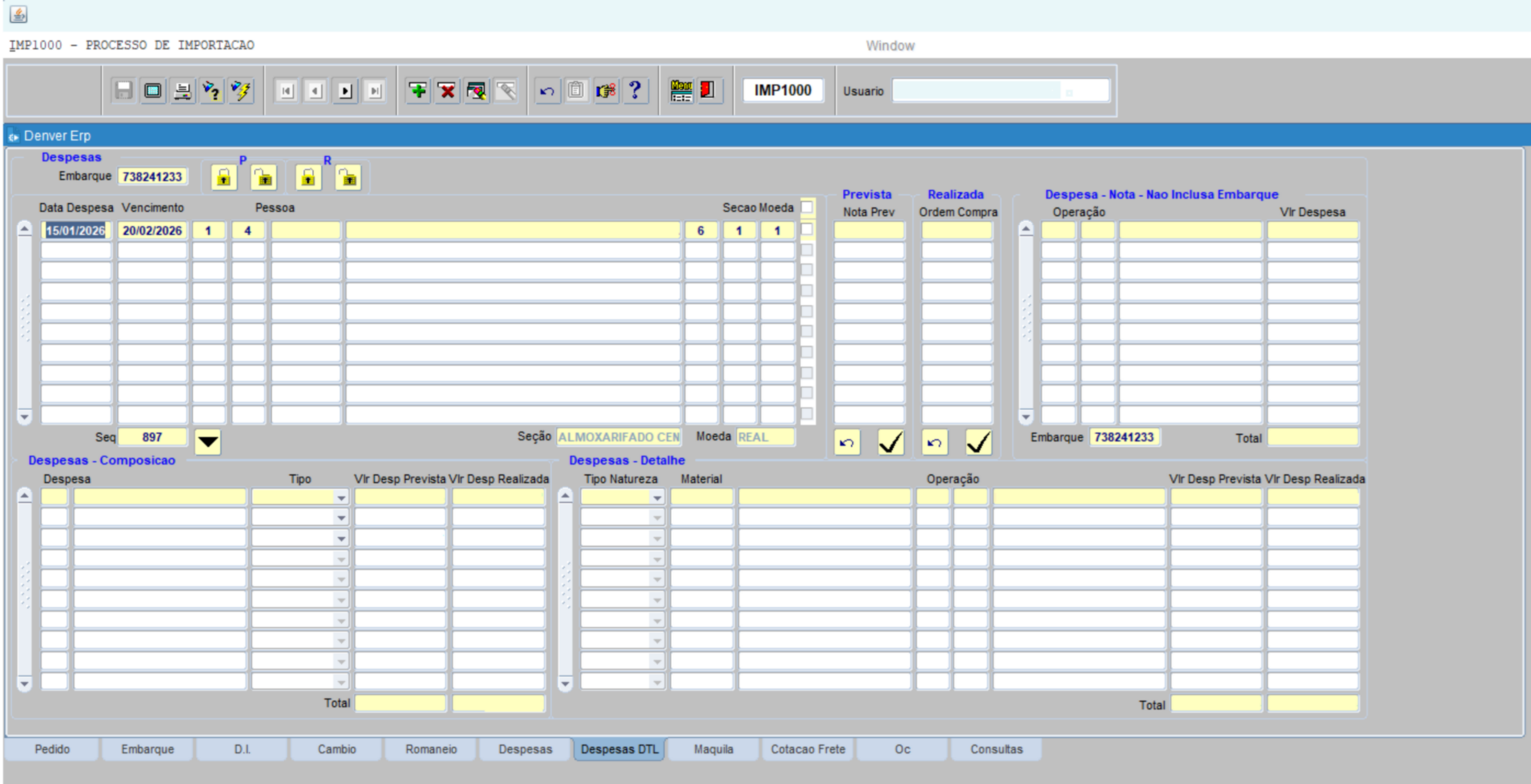Click the Menu icon in toolbar
Screen dimensions: 1531x784
pos(681,90)
